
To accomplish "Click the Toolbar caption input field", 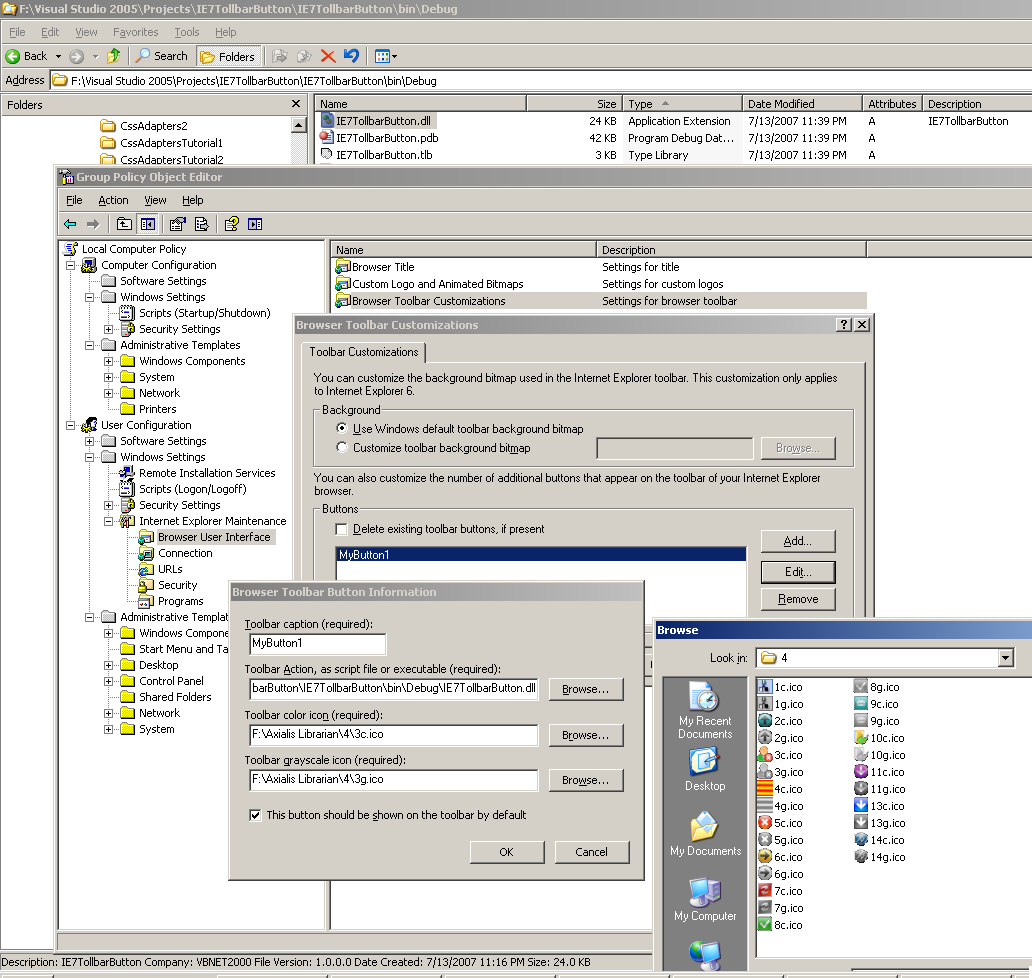I will point(318,644).
